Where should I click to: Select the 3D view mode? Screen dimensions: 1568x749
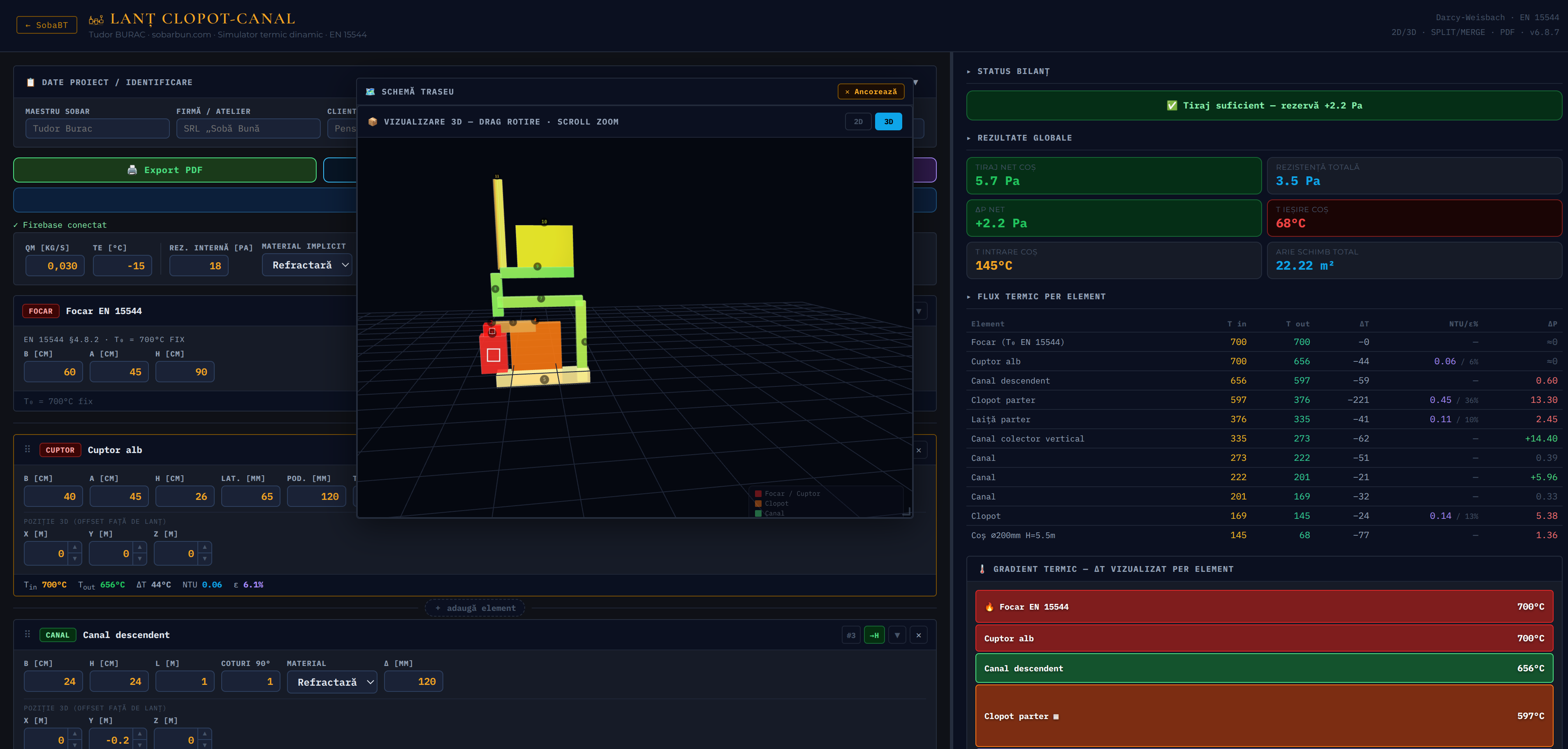click(888, 122)
